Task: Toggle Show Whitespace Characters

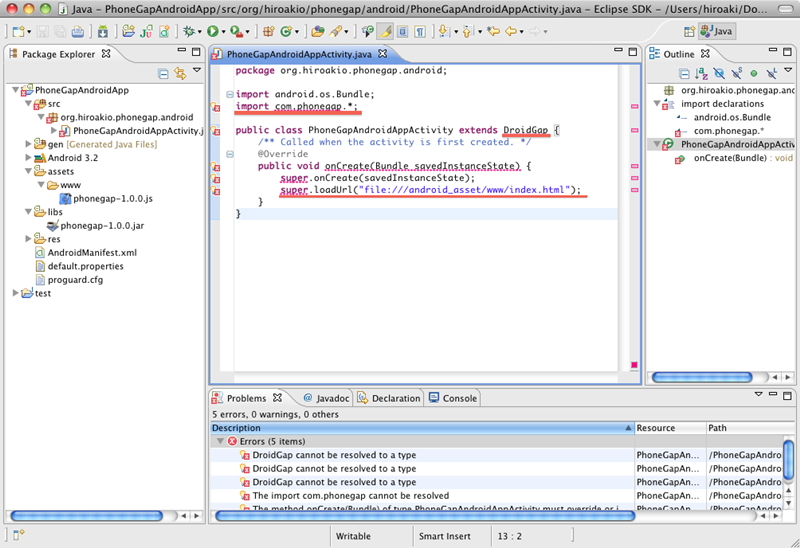Action: tap(420, 32)
